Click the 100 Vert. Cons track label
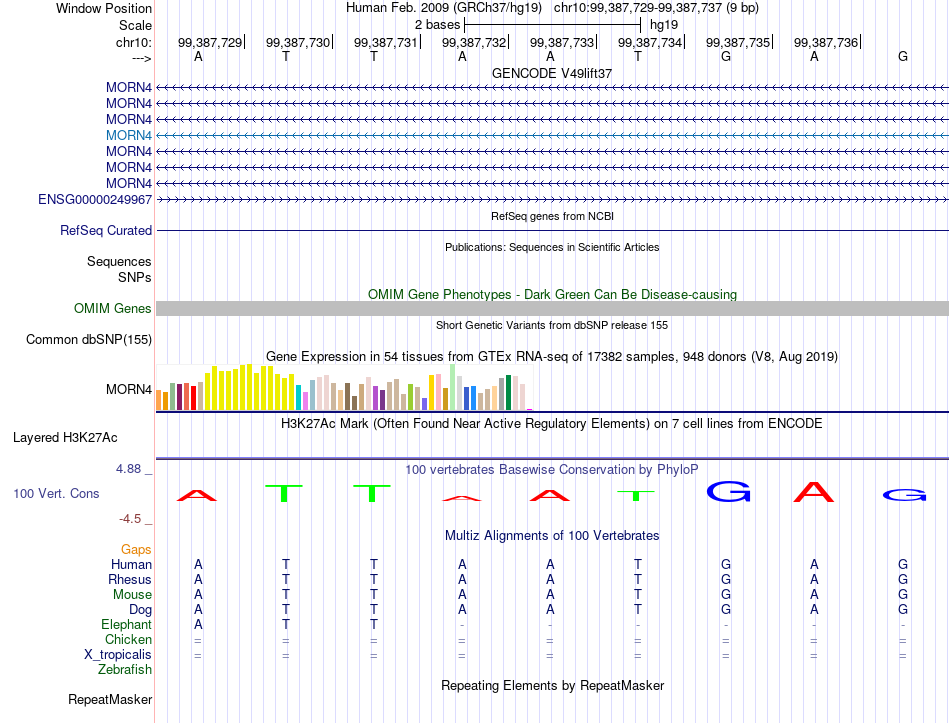Viewport: 950px width, 723px height. (56, 493)
